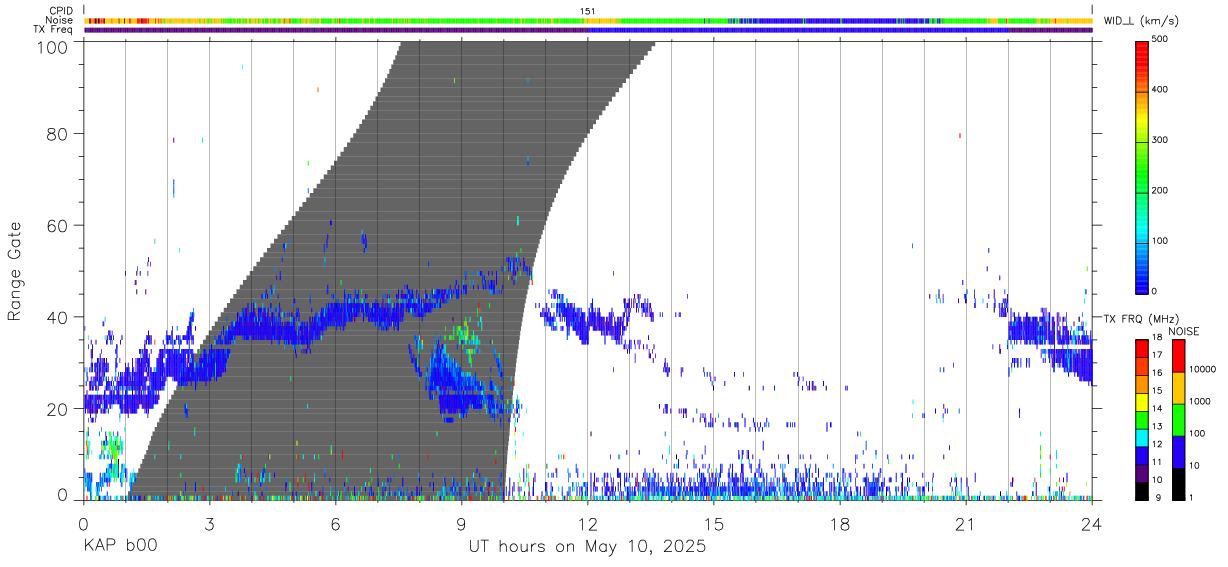Viewport: 1228px width, 567px height.
Task: Click x-axis tick label 9
Action: pos(461,523)
